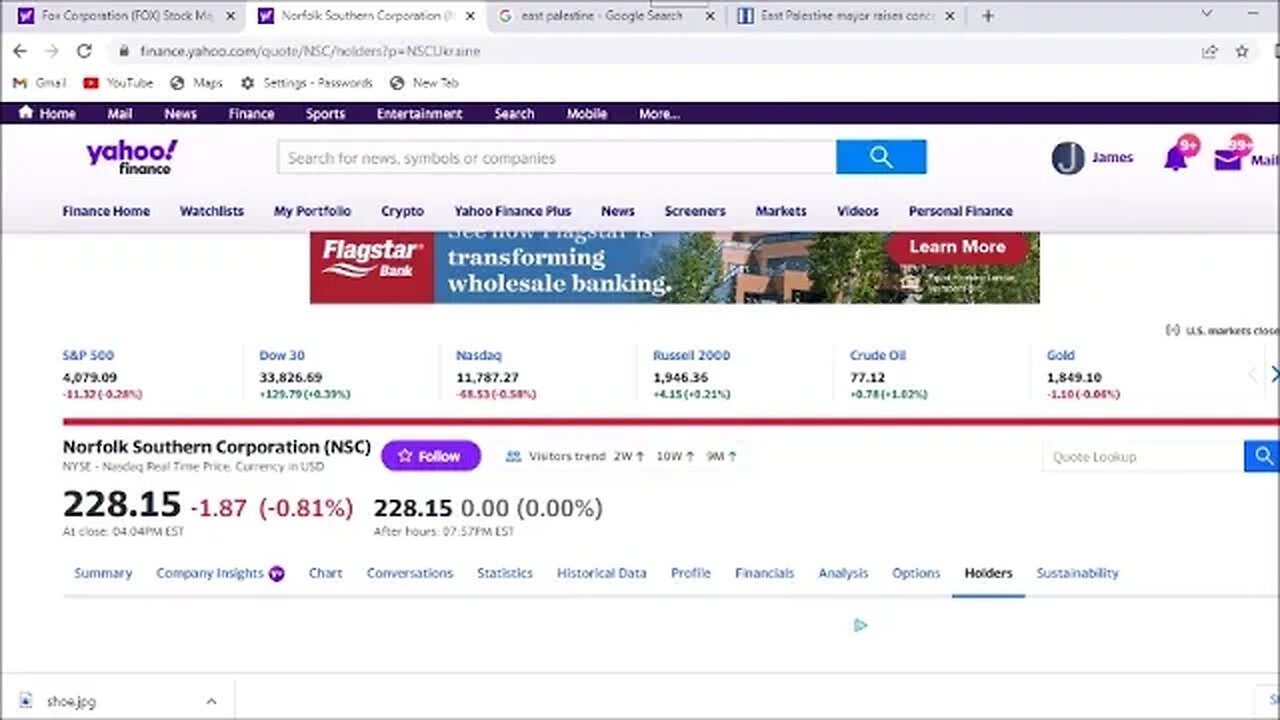Open New Tab bookmark
The height and width of the screenshot is (720, 1280).
pyautogui.click(x=424, y=83)
